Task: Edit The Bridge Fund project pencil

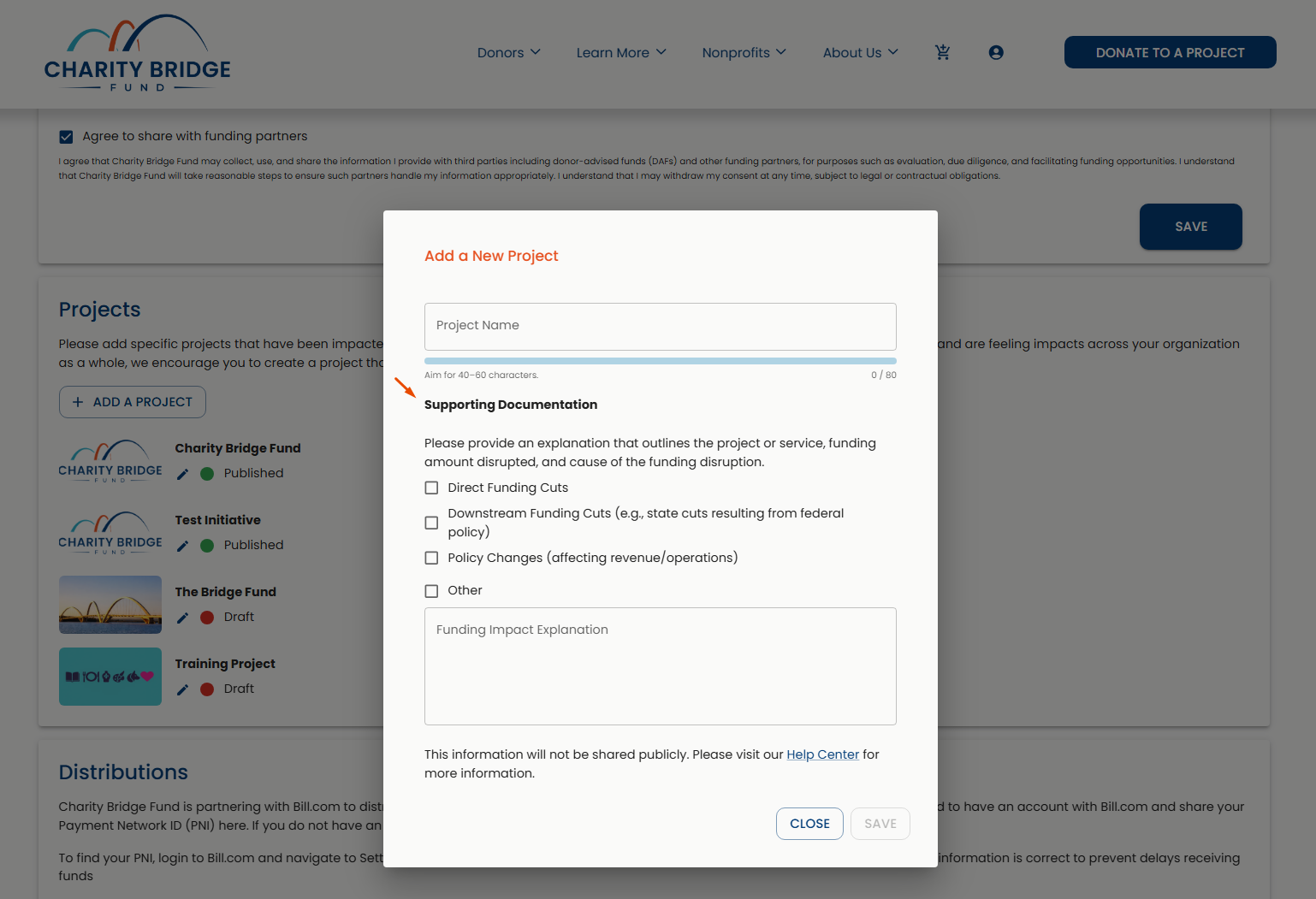Action: pos(182,618)
